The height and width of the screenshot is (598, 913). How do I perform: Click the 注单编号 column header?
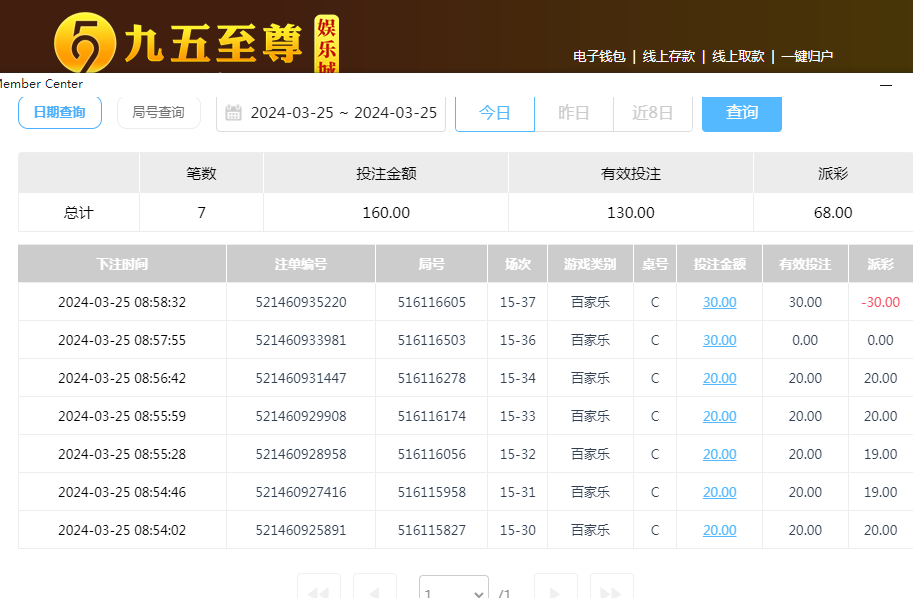[301, 264]
